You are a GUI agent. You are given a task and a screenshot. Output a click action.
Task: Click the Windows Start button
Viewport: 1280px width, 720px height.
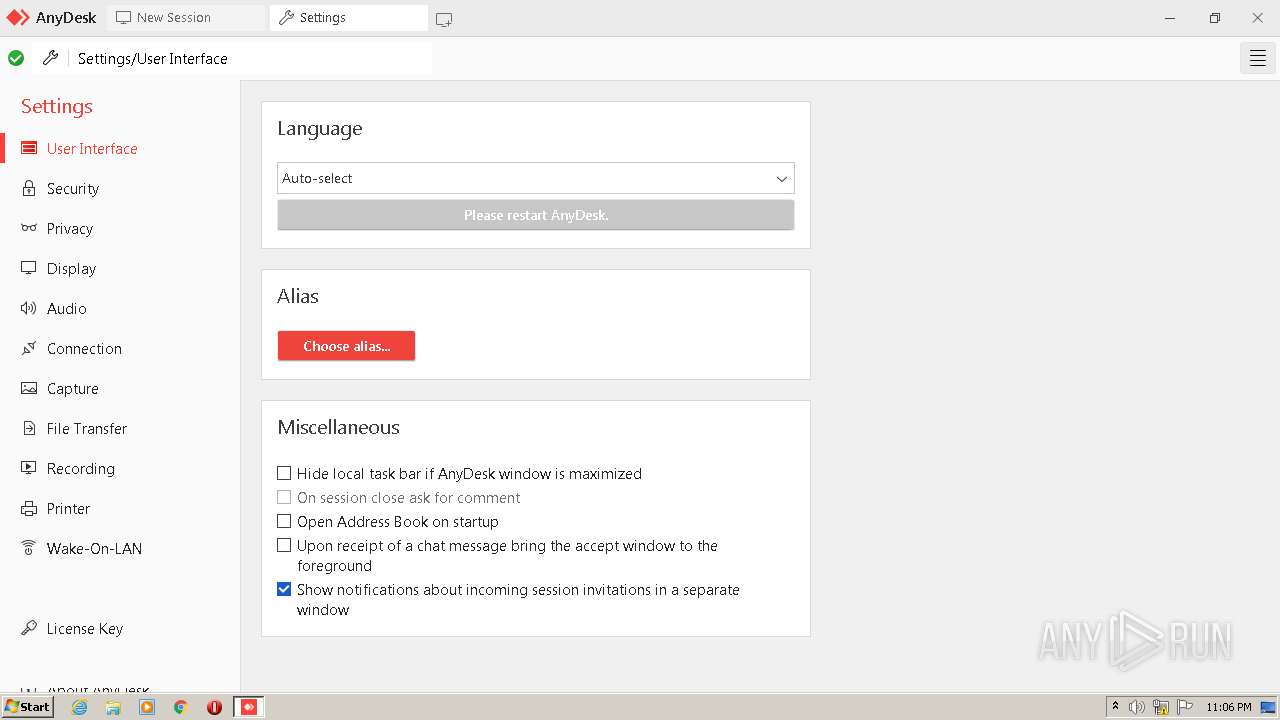[x=27, y=707]
